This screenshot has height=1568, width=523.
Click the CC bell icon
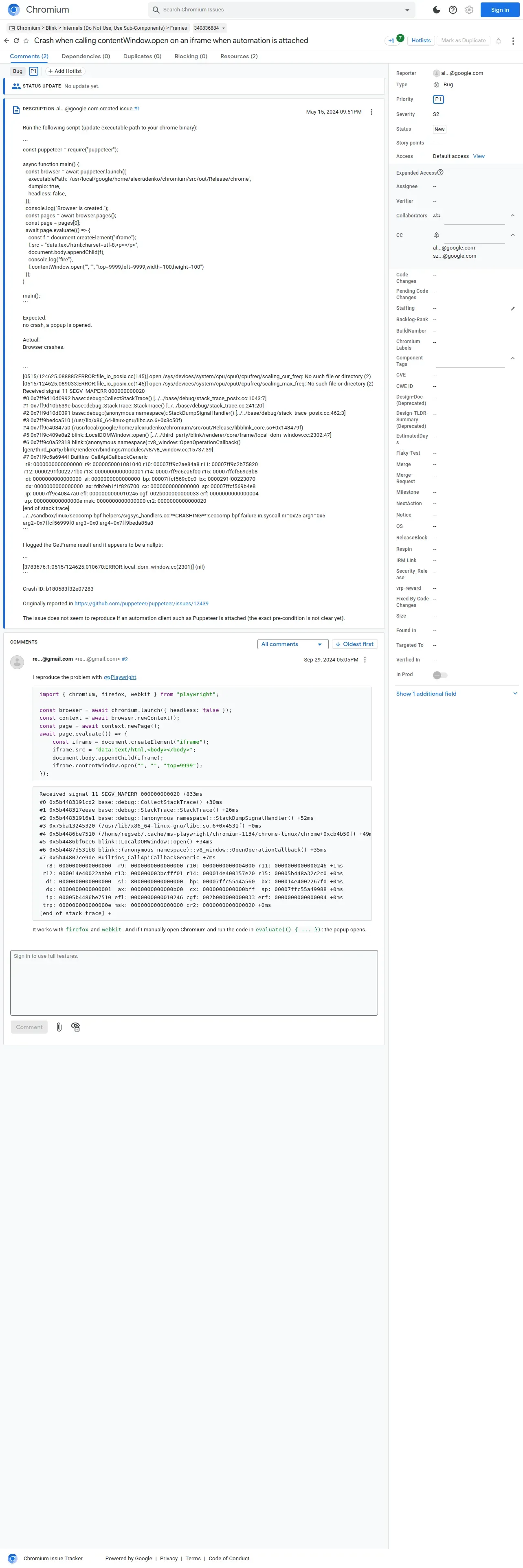click(x=437, y=235)
